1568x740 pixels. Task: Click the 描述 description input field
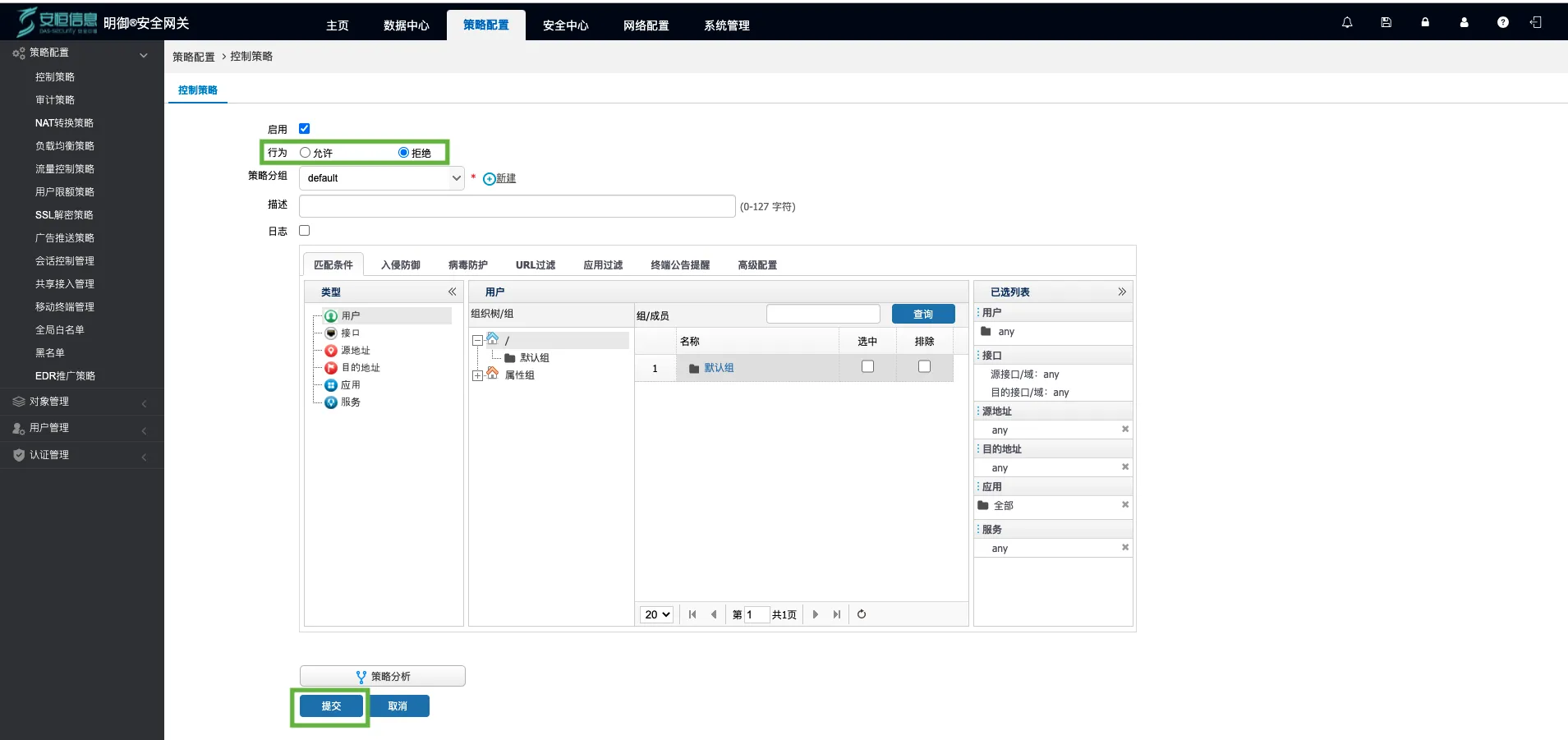(x=517, y=206)
